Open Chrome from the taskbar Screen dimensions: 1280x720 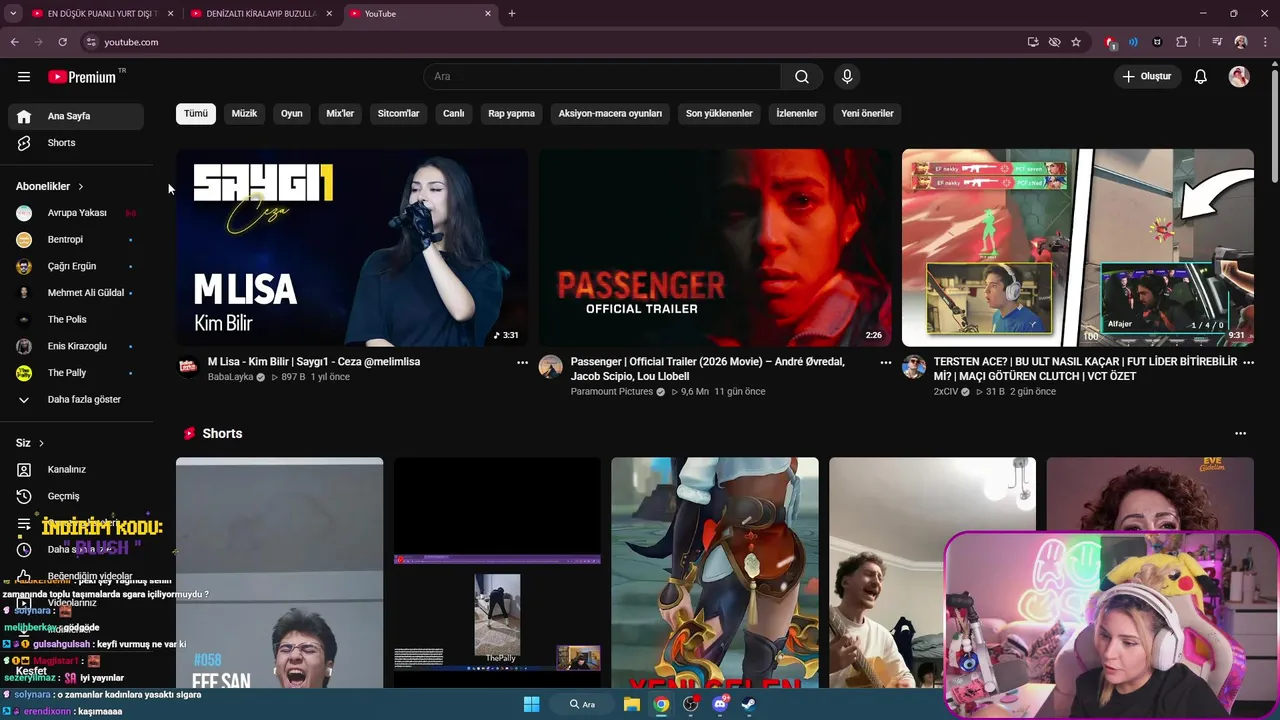(661, 704)
